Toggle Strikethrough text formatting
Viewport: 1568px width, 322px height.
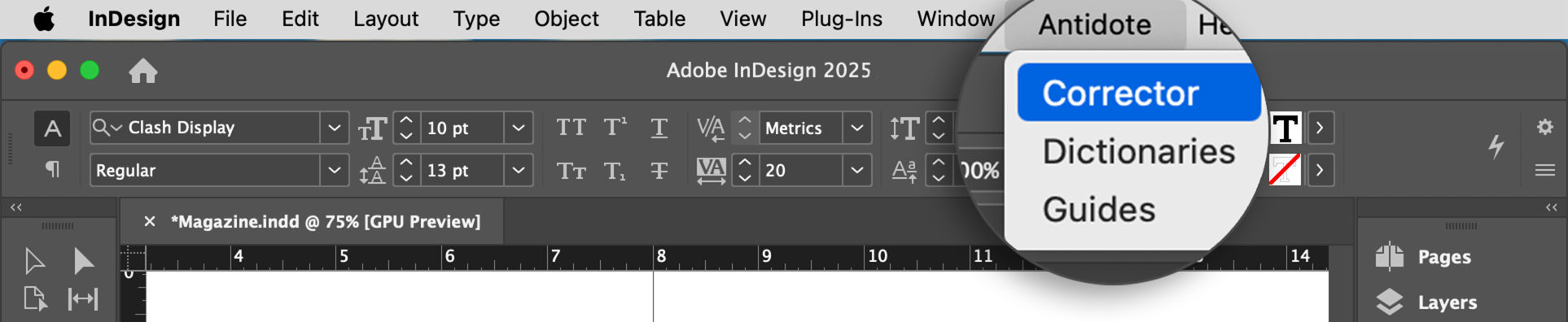pos(659,170)
